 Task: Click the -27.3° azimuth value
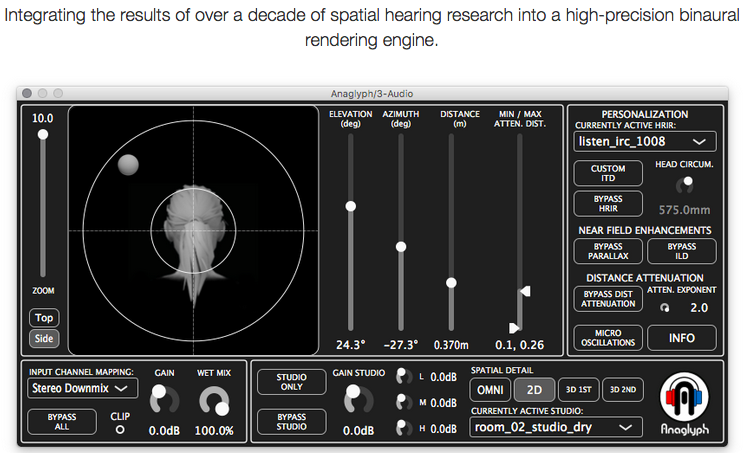(x=401, y=345)
